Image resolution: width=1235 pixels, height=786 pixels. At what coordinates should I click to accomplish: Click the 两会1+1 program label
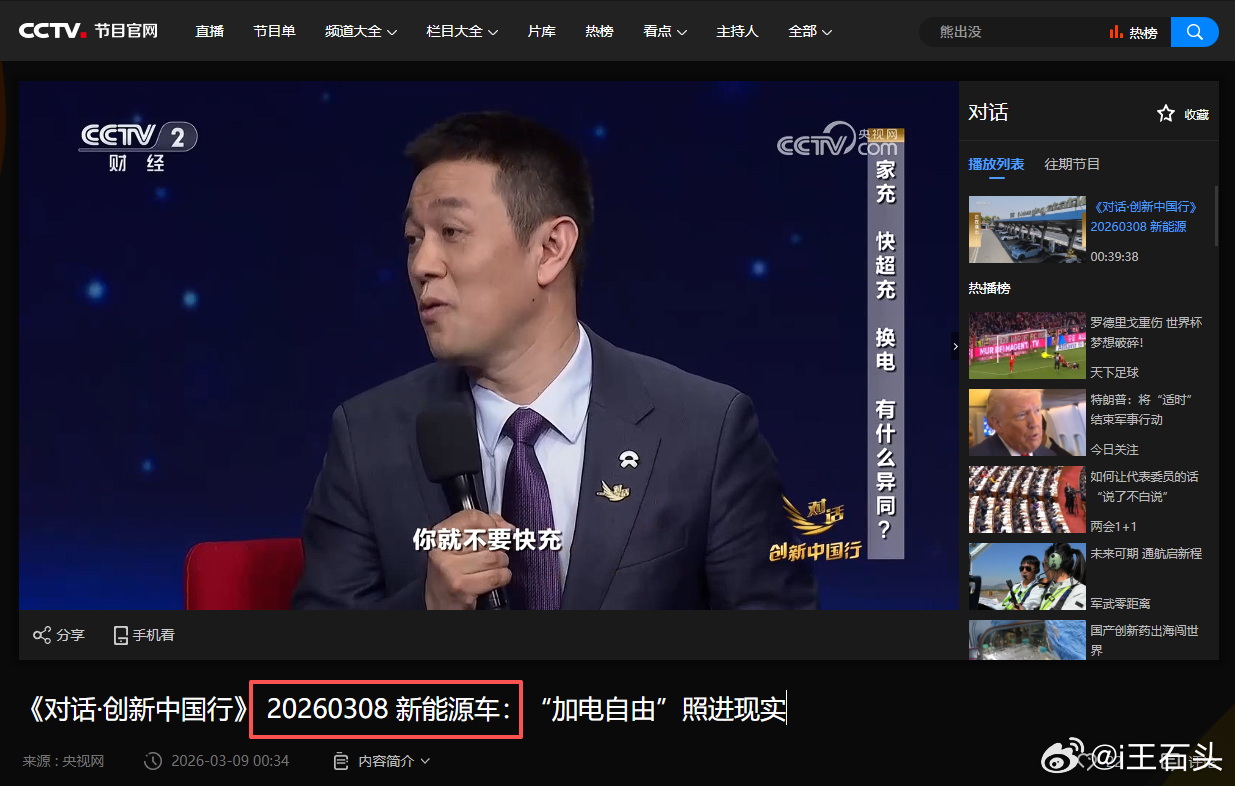coord(1113,526)
